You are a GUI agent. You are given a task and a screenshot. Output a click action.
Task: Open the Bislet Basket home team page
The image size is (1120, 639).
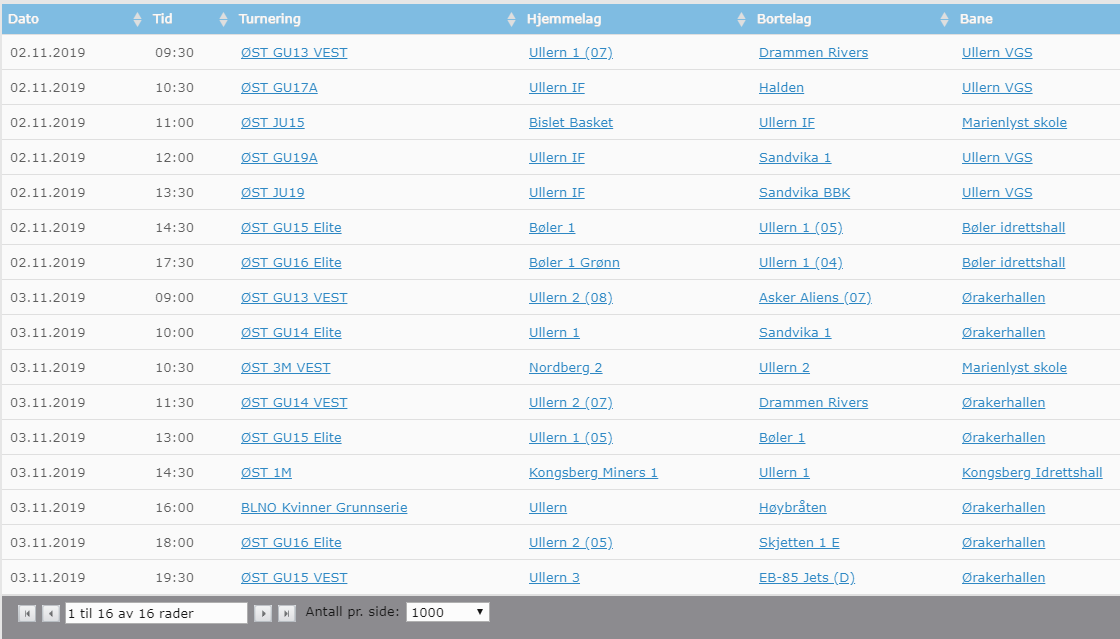coord(571,122)
